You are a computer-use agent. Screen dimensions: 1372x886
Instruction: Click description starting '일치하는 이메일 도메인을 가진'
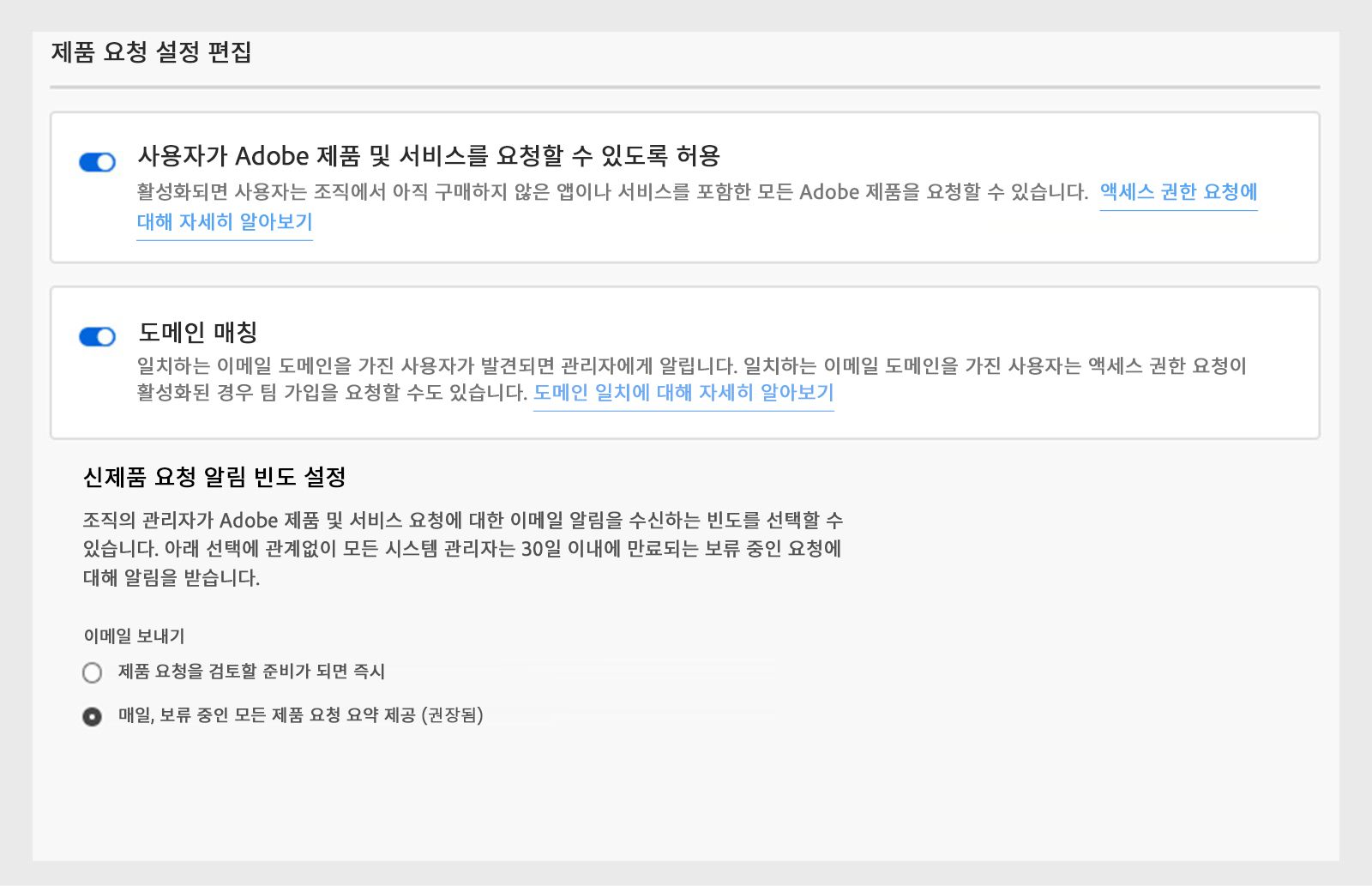point(691,379)
